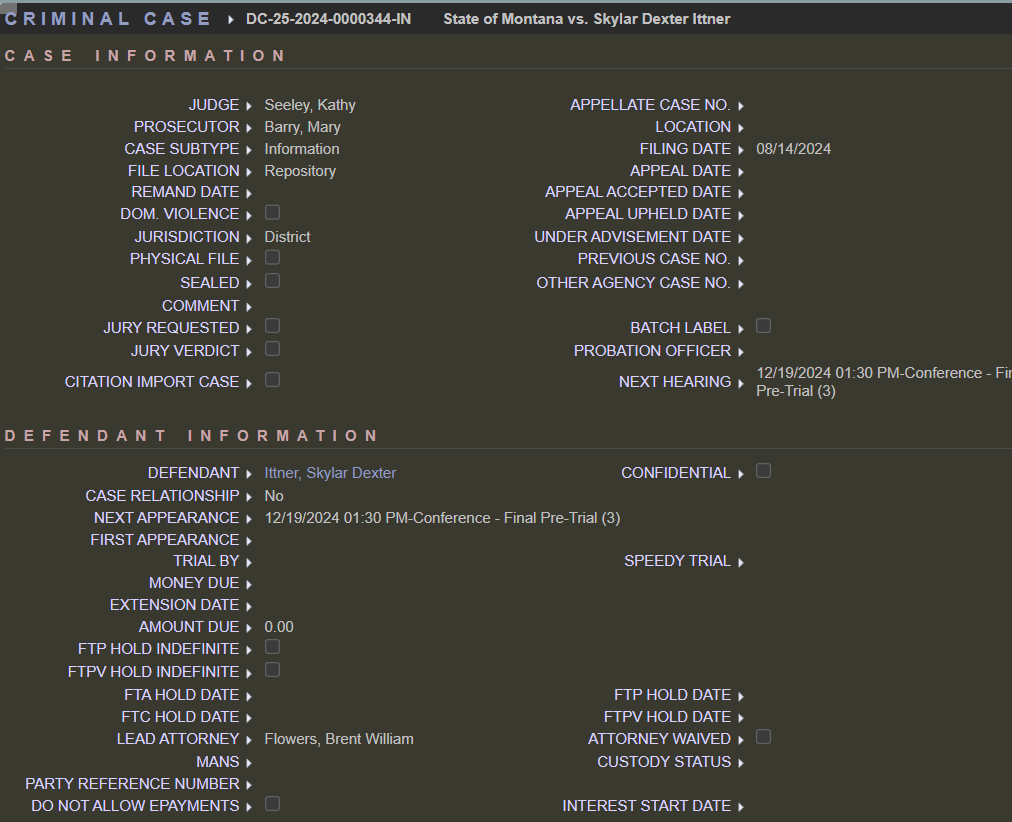The height and width of the screenshot is (822, 1012).
Task: Click the PROBATION OFFICER label
Action: tap(653, 351)
